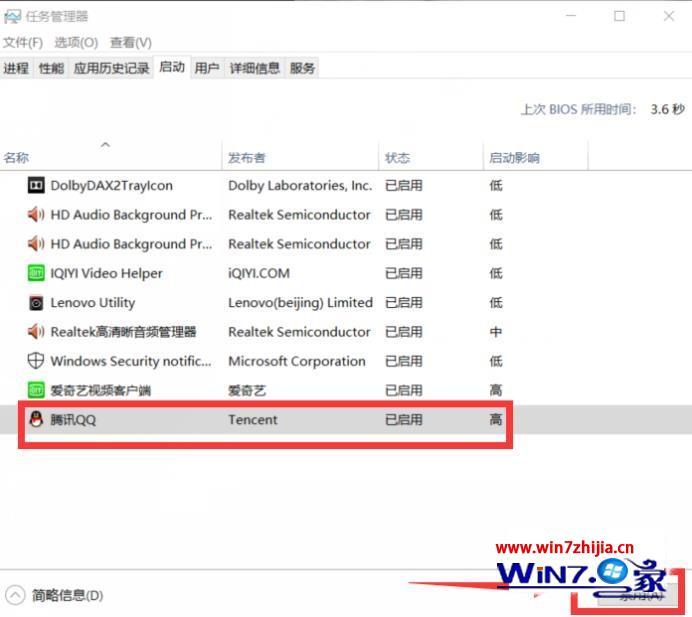Viewport: 692px width, 617px height.
Task: Select the Realtek高清晰音频管理器 name
Action: (123, 332)
